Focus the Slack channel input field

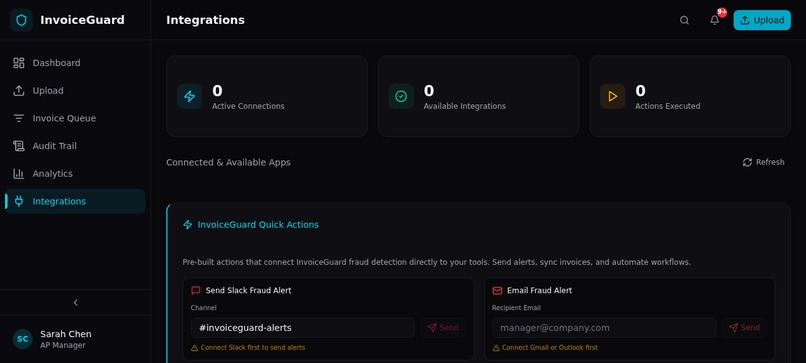[303, 328]
